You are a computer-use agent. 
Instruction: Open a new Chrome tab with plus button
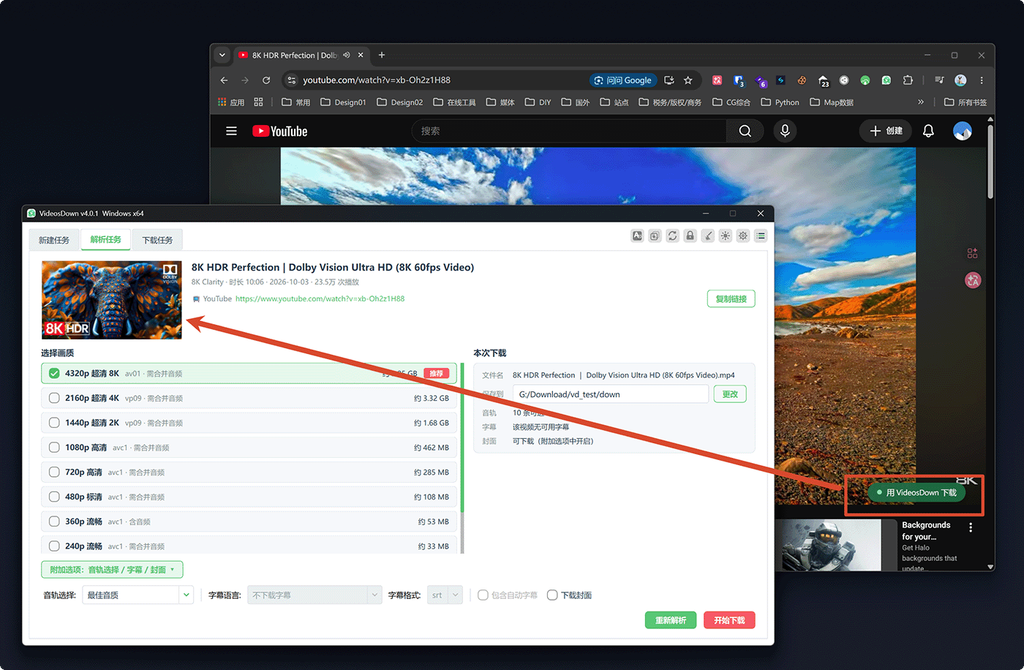pyautogui.click(x=381, y=55)
